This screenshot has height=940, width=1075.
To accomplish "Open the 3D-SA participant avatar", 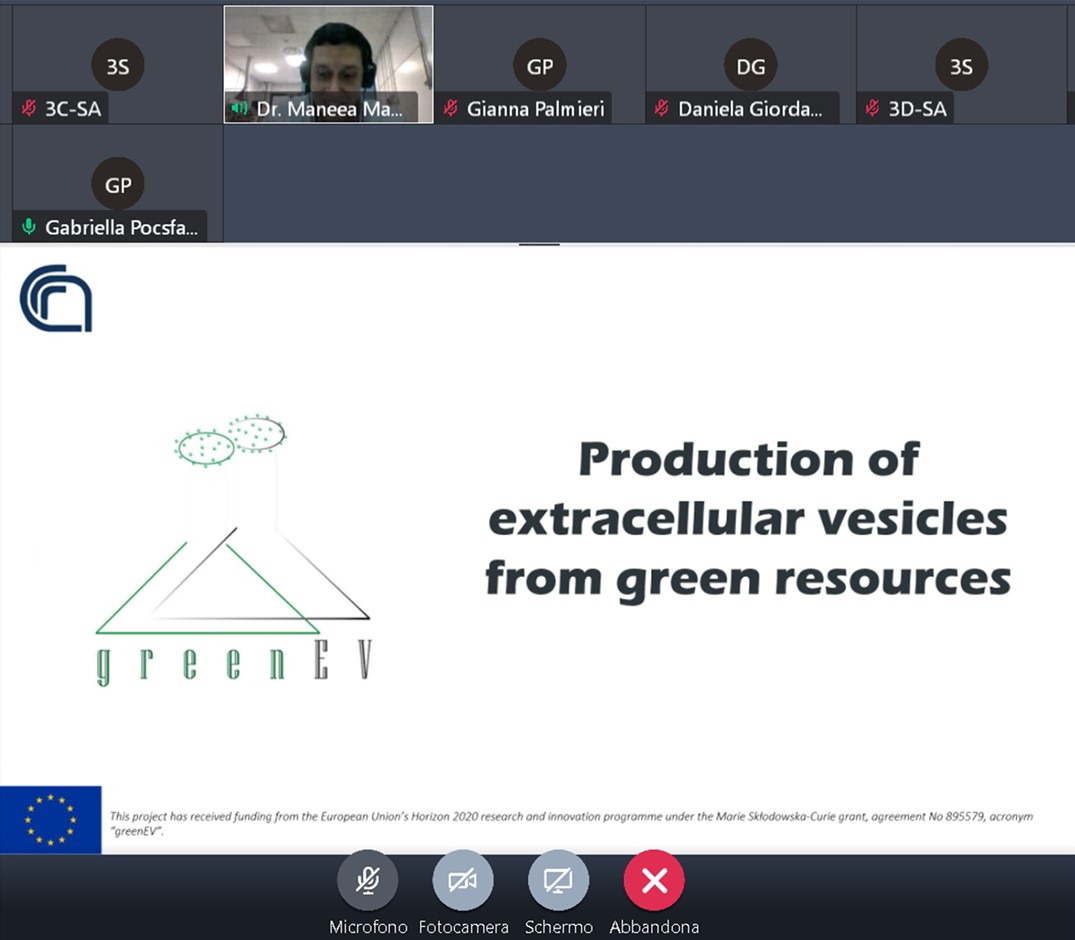I will (x=961, y=65).
